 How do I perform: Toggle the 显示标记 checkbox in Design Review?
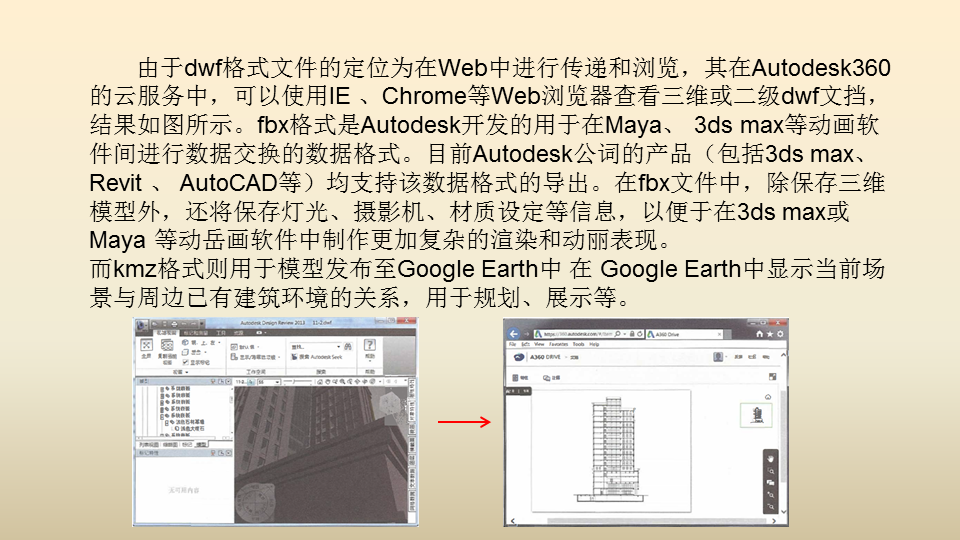coord(186,362)
